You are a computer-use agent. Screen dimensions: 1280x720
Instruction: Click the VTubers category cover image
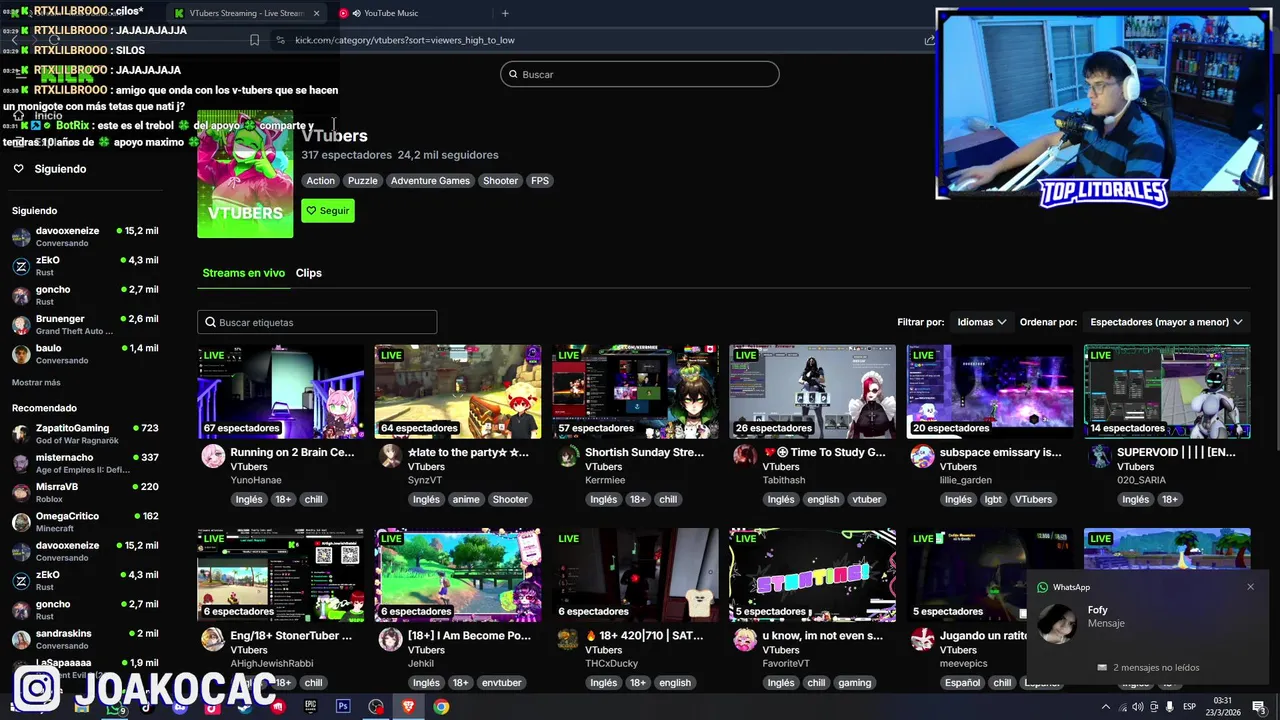point(245,174)
